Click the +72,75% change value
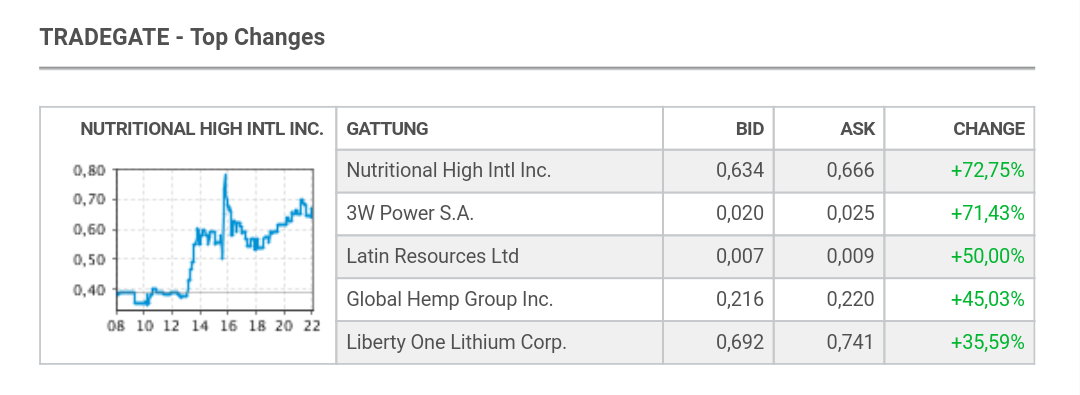The width and height of the screenshot is (1080, 395). (x=988, y=170)
